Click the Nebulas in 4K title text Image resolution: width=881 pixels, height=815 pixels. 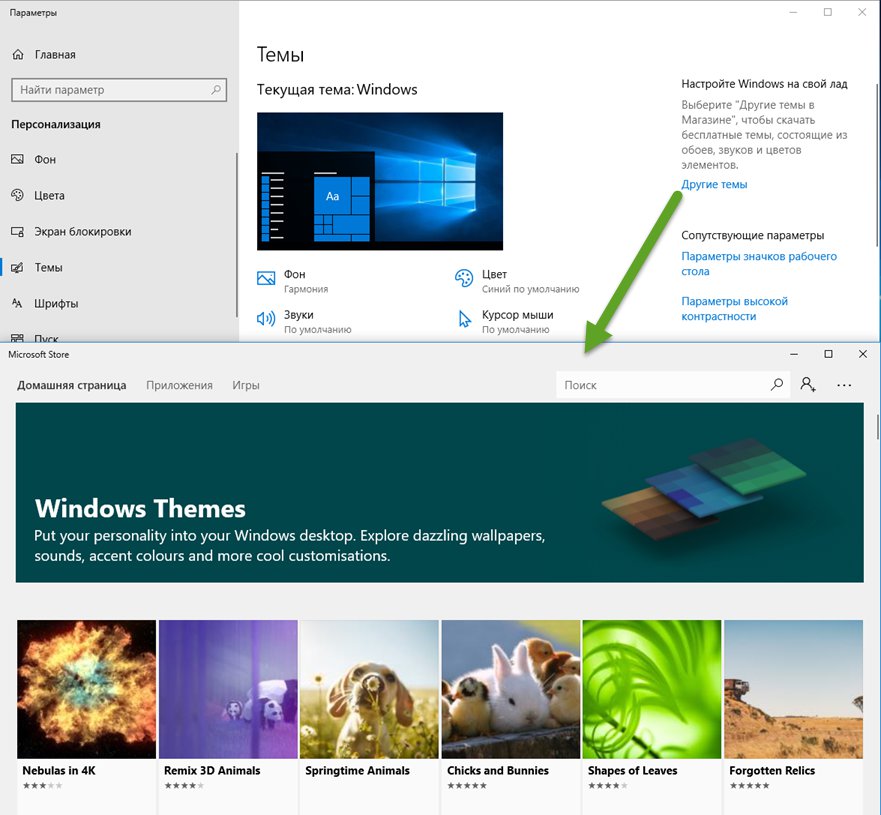coord(59,771)
